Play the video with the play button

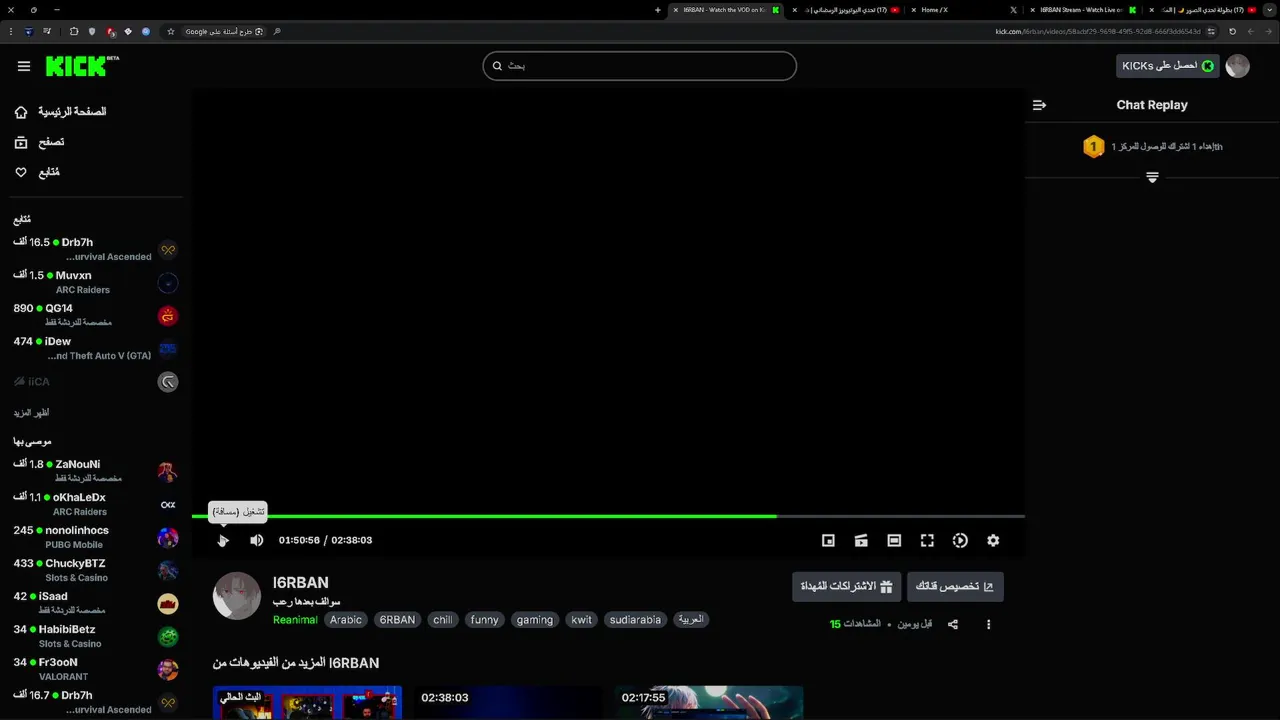click(223, 540)
